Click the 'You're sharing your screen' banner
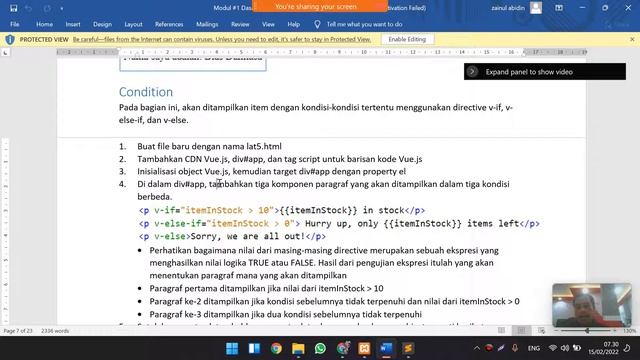Screen dimensions: 640x360 pos(320,6)
